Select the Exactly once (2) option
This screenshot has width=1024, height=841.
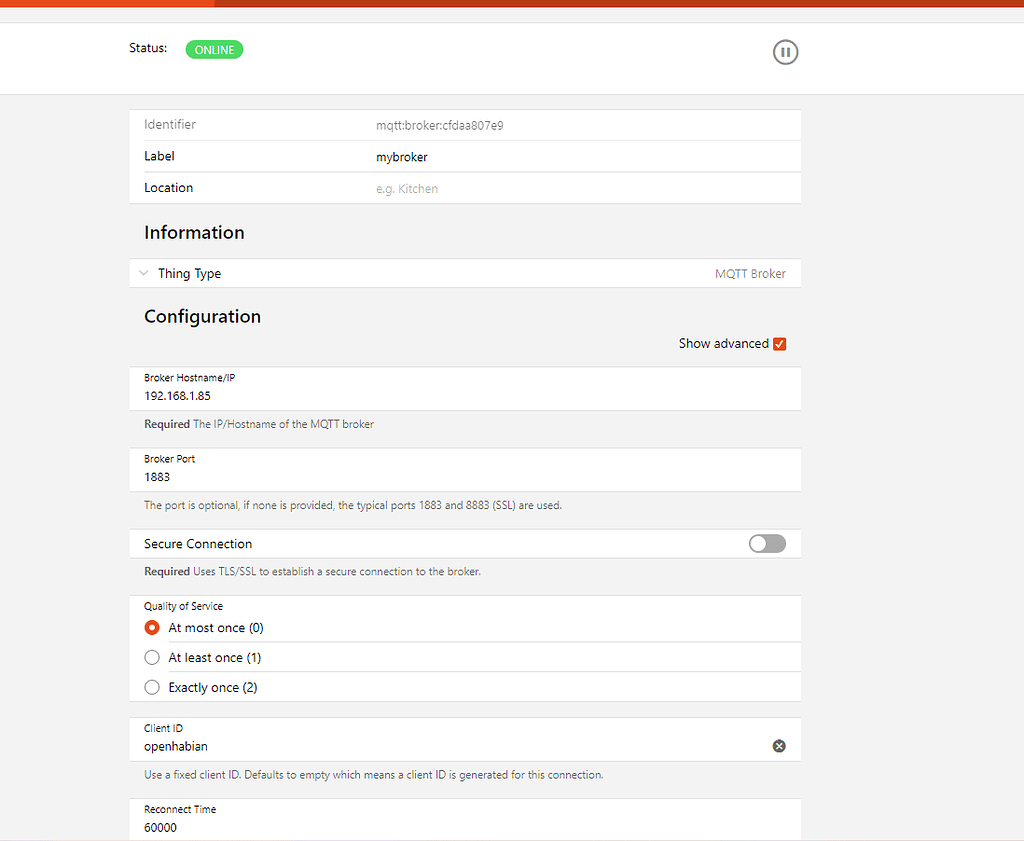pyautogui.click(x=152, y=687)
